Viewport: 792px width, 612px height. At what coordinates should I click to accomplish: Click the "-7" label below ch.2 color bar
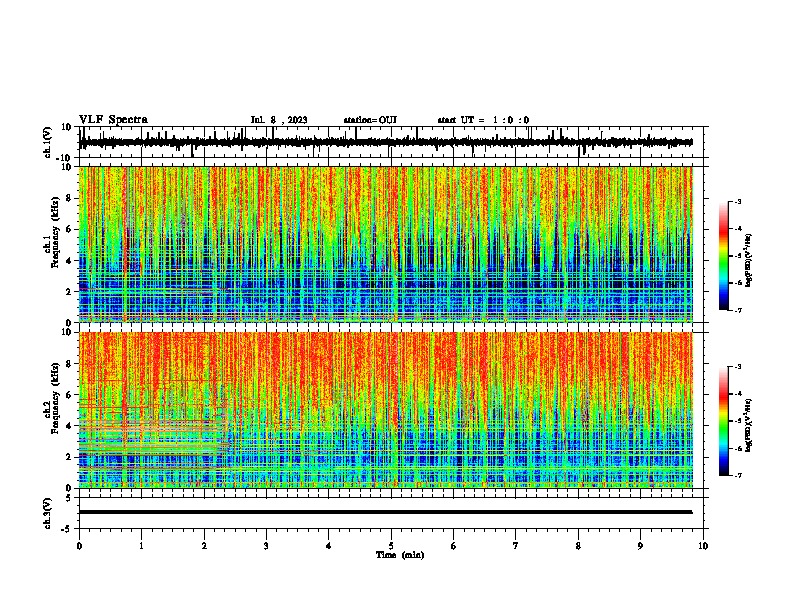coord(737,475)
